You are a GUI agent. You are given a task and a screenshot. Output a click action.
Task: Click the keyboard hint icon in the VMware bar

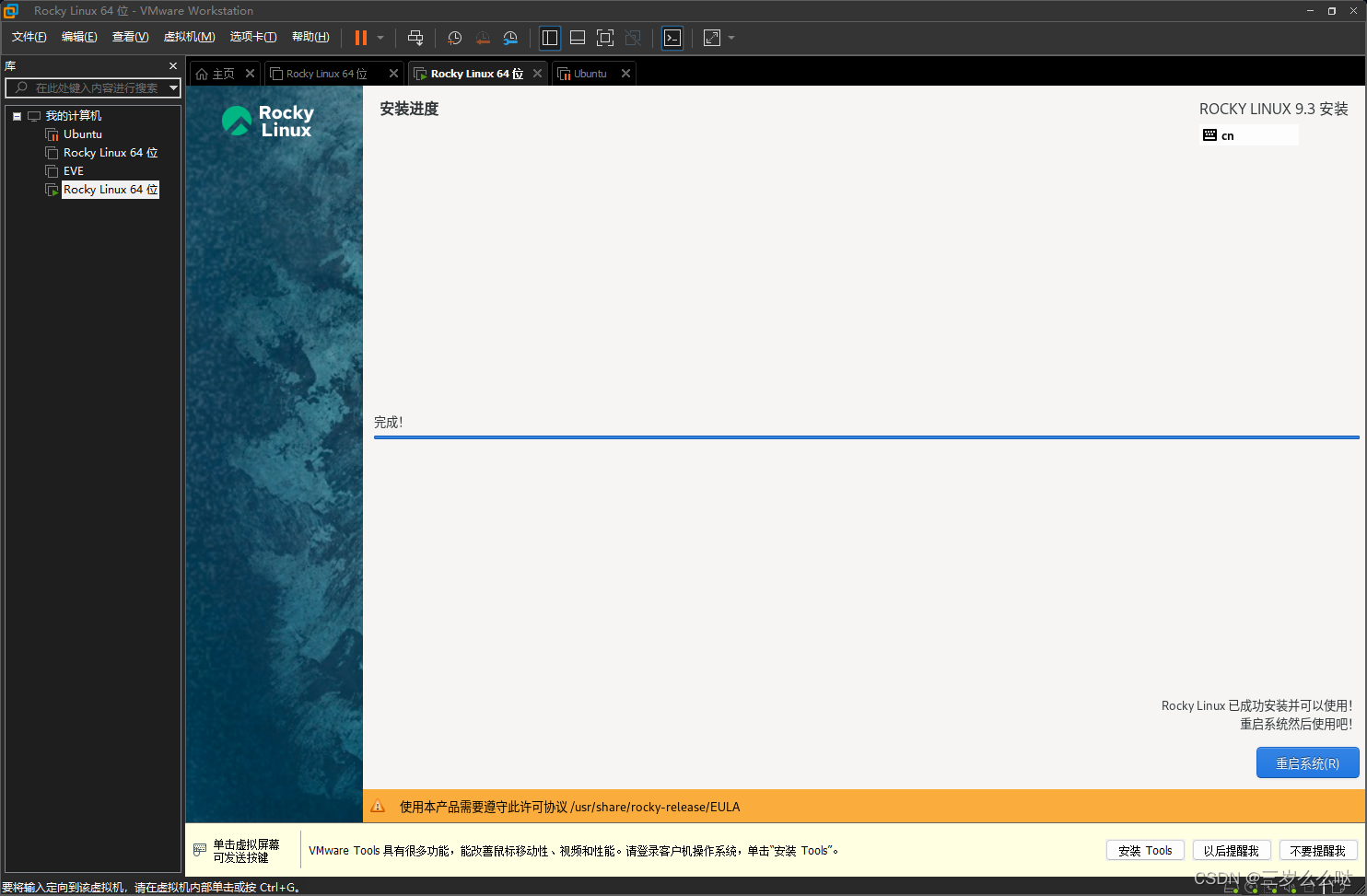point(200,850)
